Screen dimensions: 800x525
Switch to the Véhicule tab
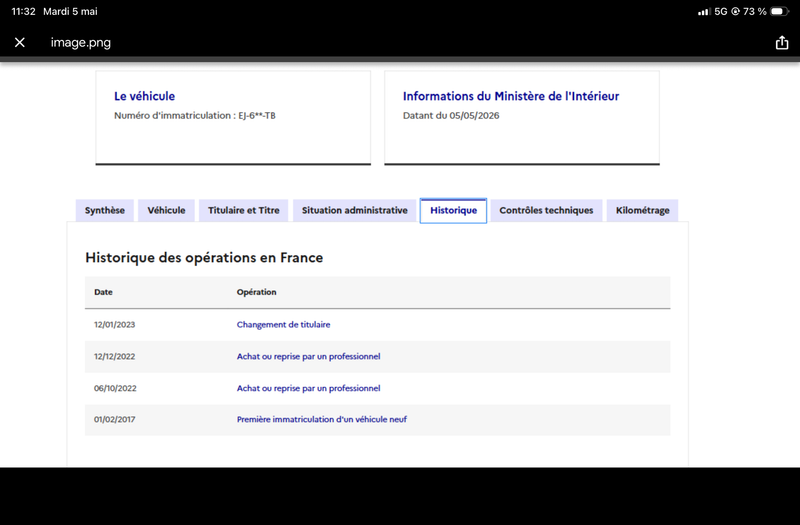[166, 210]
